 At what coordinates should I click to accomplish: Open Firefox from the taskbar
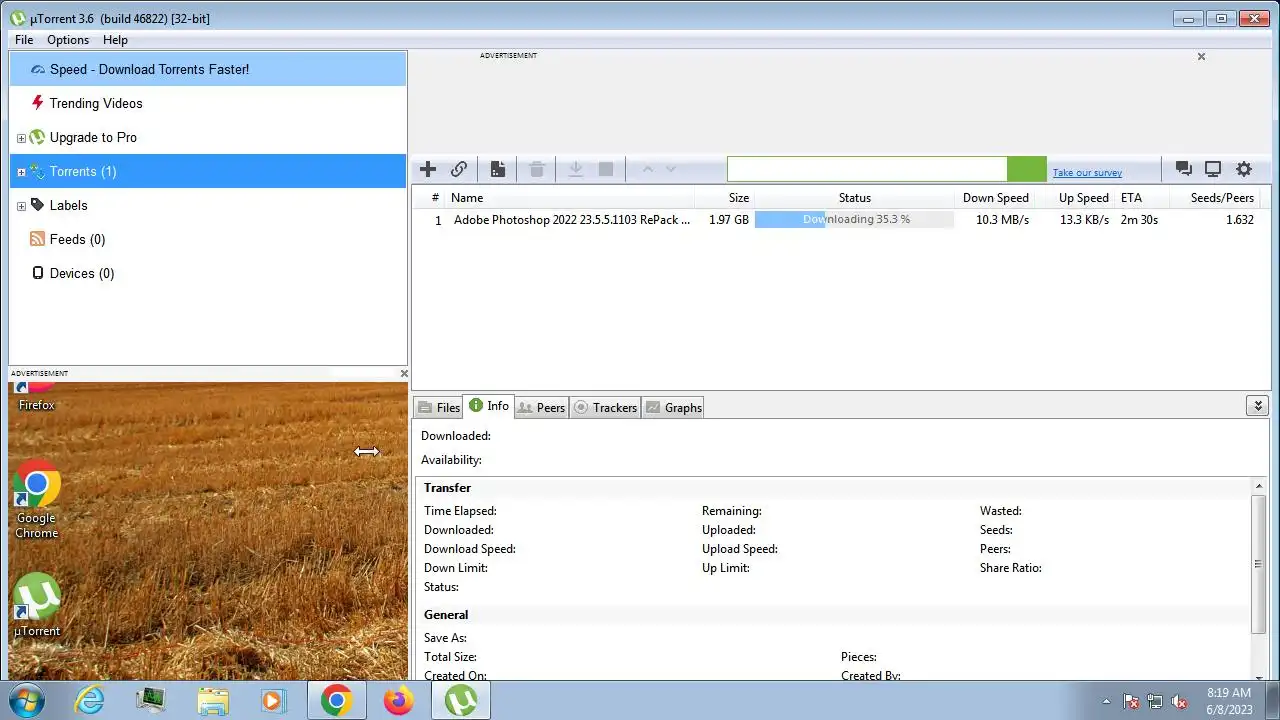pyautogui.click(x=398, y=700)
